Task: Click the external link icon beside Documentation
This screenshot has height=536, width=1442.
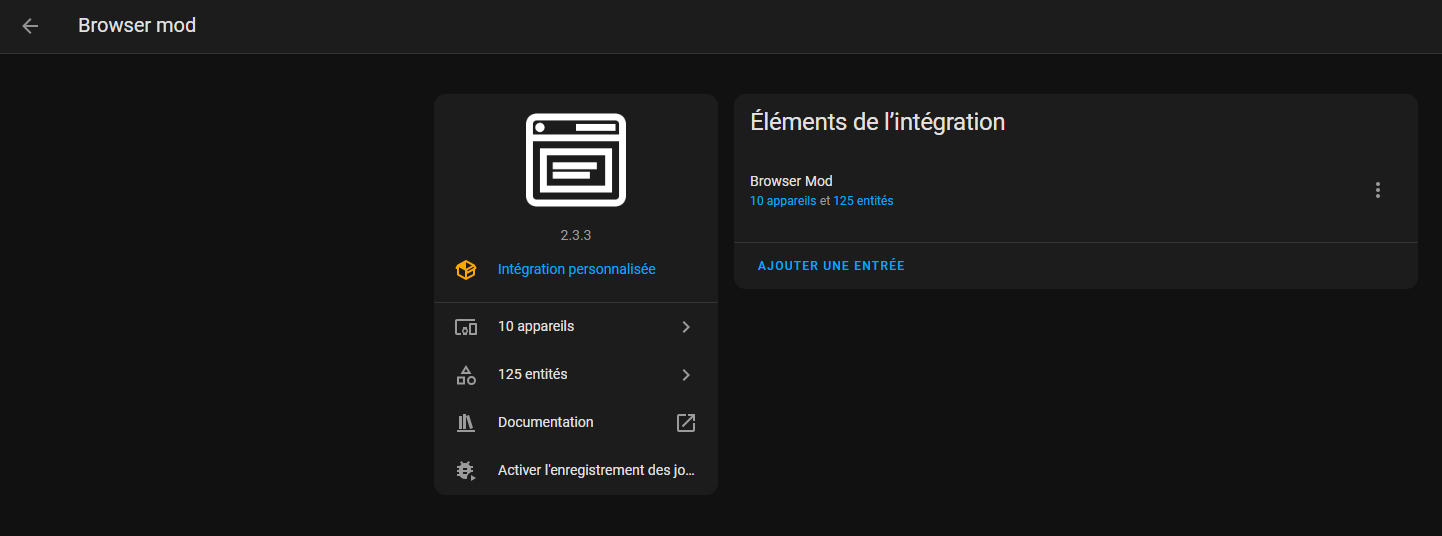Action: 686,423
